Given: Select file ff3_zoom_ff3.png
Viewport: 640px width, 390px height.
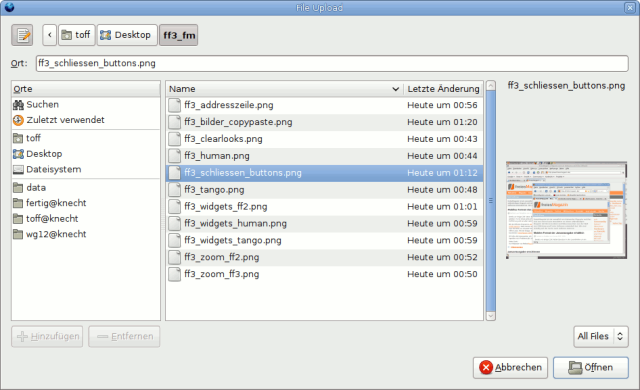Looking at the screenshot, I should point(324,274).
